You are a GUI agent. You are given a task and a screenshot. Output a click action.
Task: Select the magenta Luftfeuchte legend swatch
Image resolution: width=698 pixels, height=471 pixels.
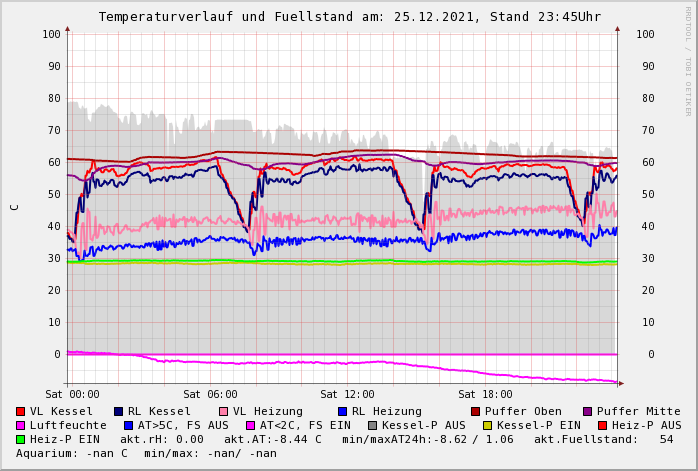[20, 425]
